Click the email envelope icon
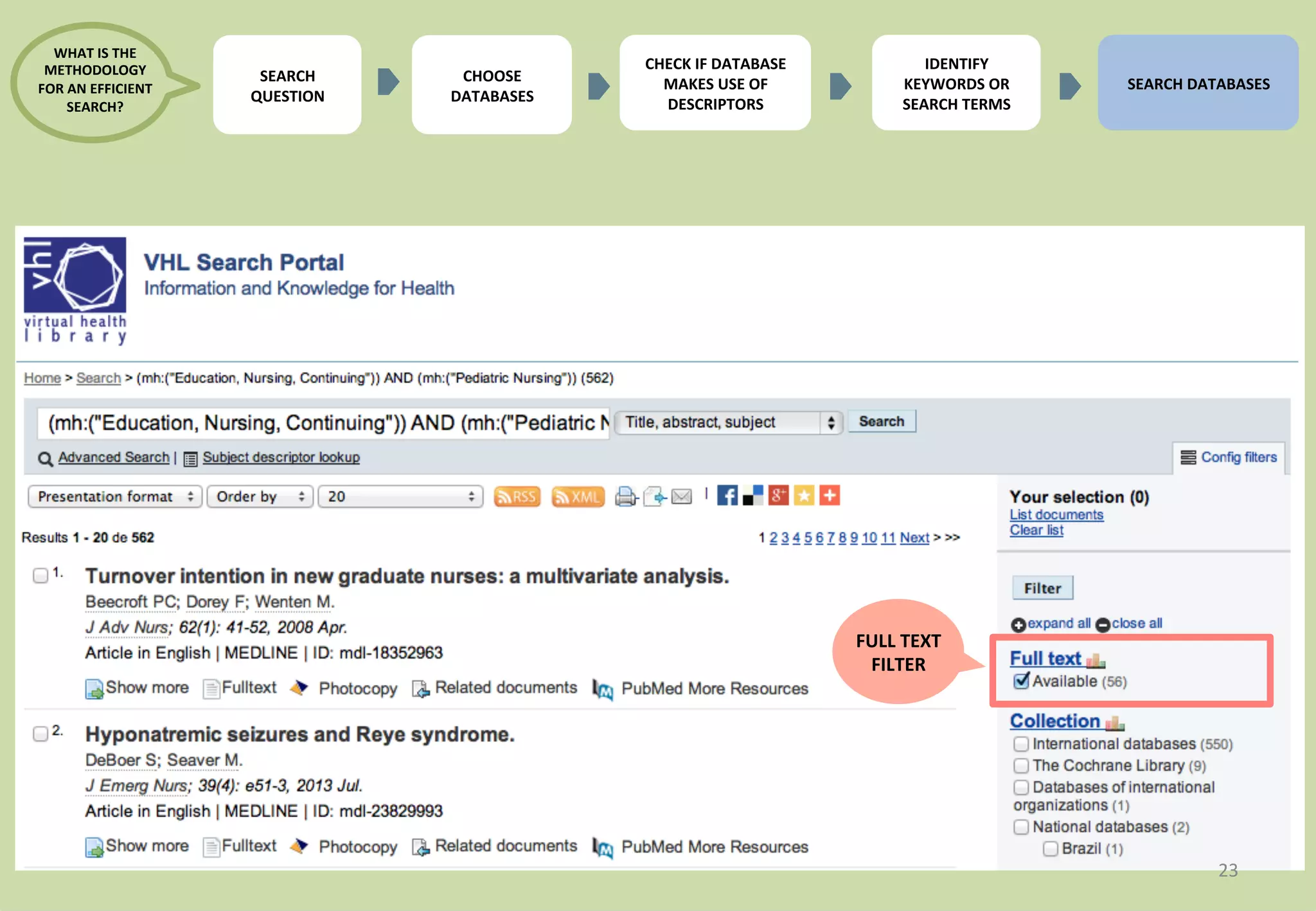 682,497
